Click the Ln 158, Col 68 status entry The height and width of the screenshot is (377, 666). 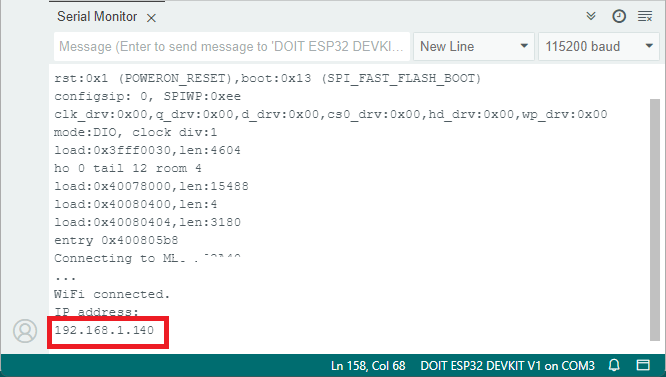point(368,366)
